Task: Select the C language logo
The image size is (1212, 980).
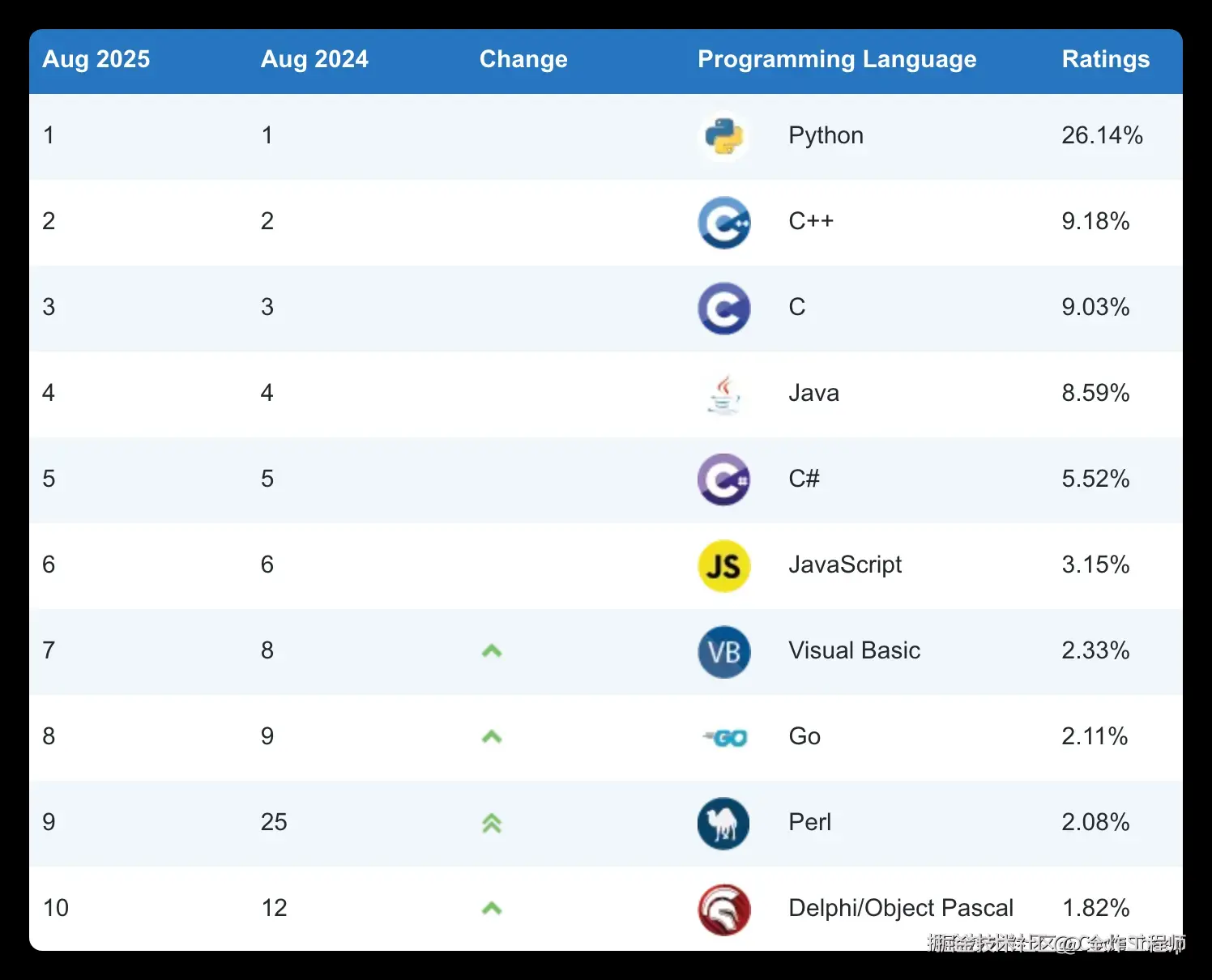Action: 723,308
